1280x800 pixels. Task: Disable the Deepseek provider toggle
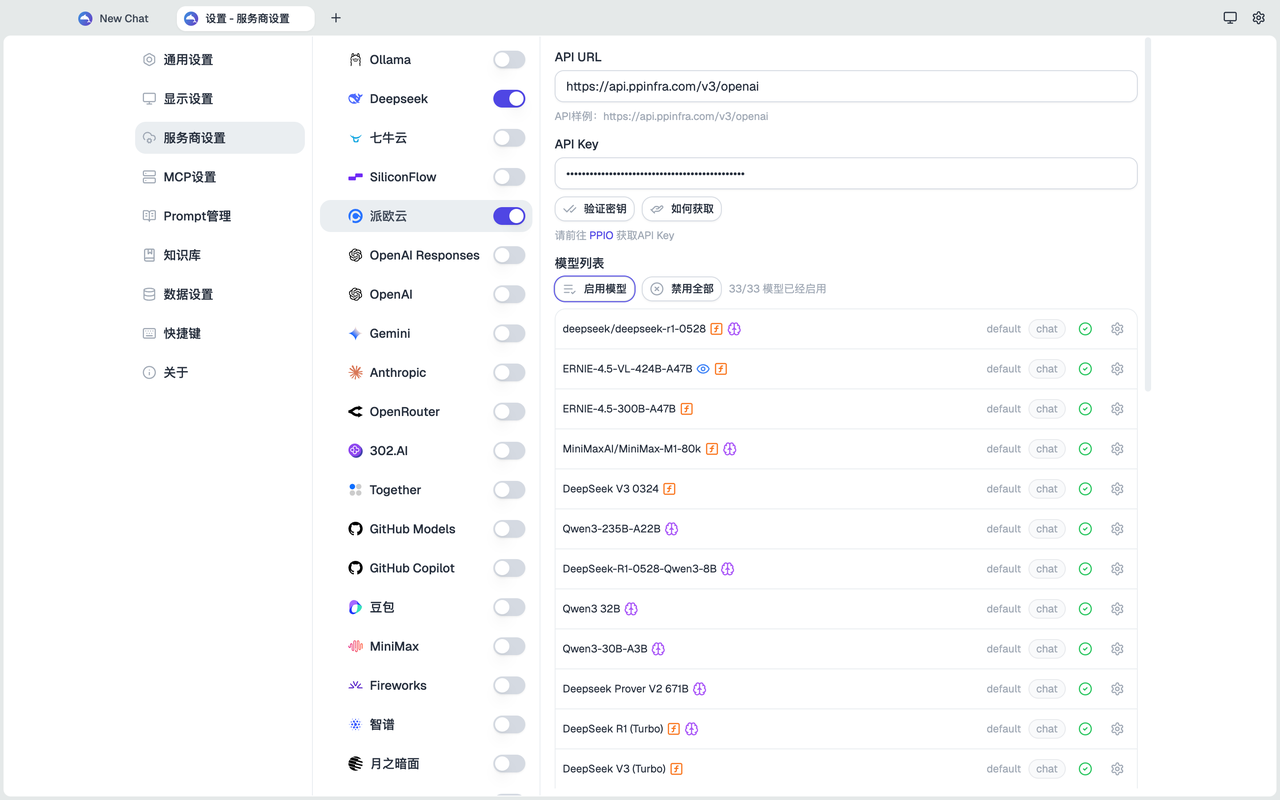point(508,98)
